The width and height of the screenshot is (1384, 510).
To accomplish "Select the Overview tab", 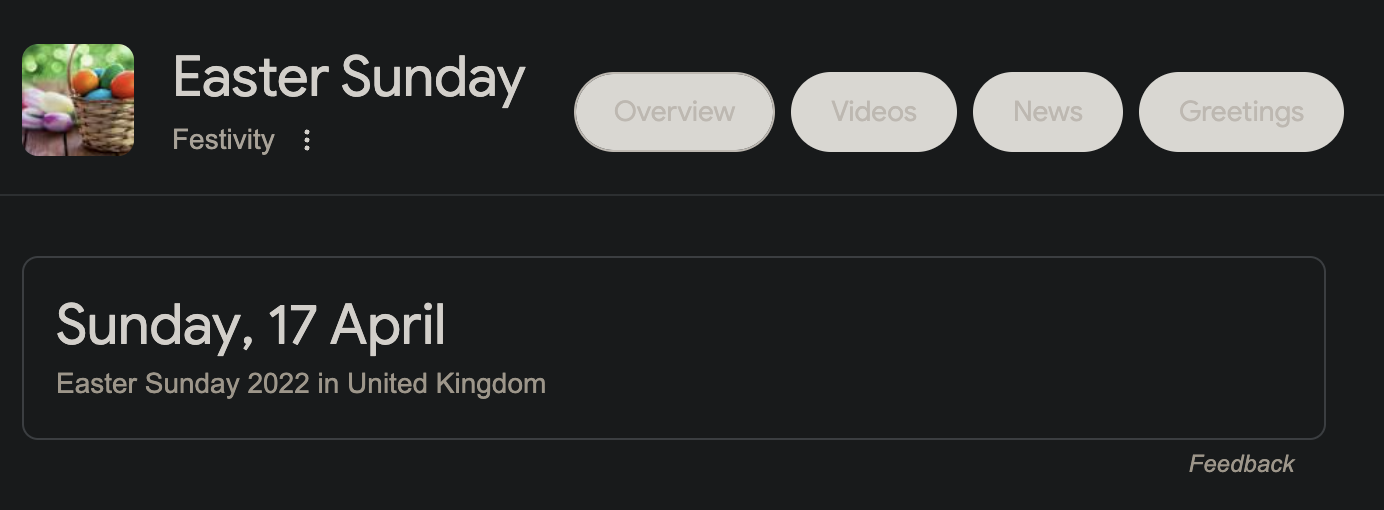I will [x=674, y=112].
